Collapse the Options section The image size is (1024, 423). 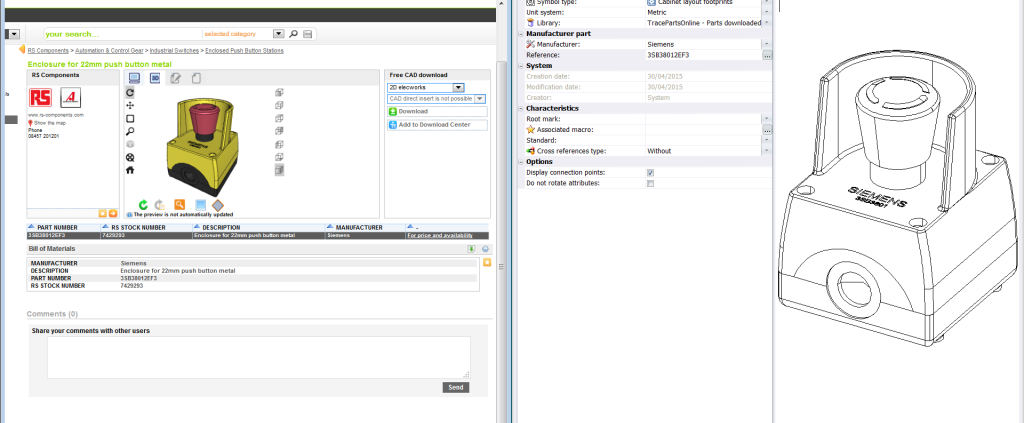(x=520, y=162)
